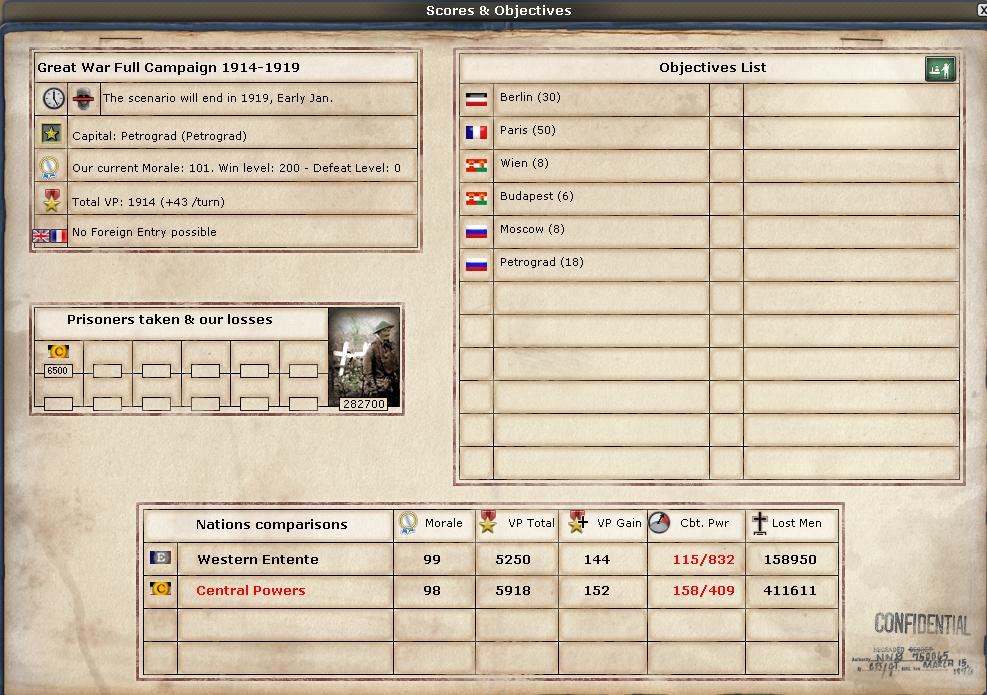987x695 pixels.
Task: Click the Western Entente faction flag icon
Action: coord(160,558)
